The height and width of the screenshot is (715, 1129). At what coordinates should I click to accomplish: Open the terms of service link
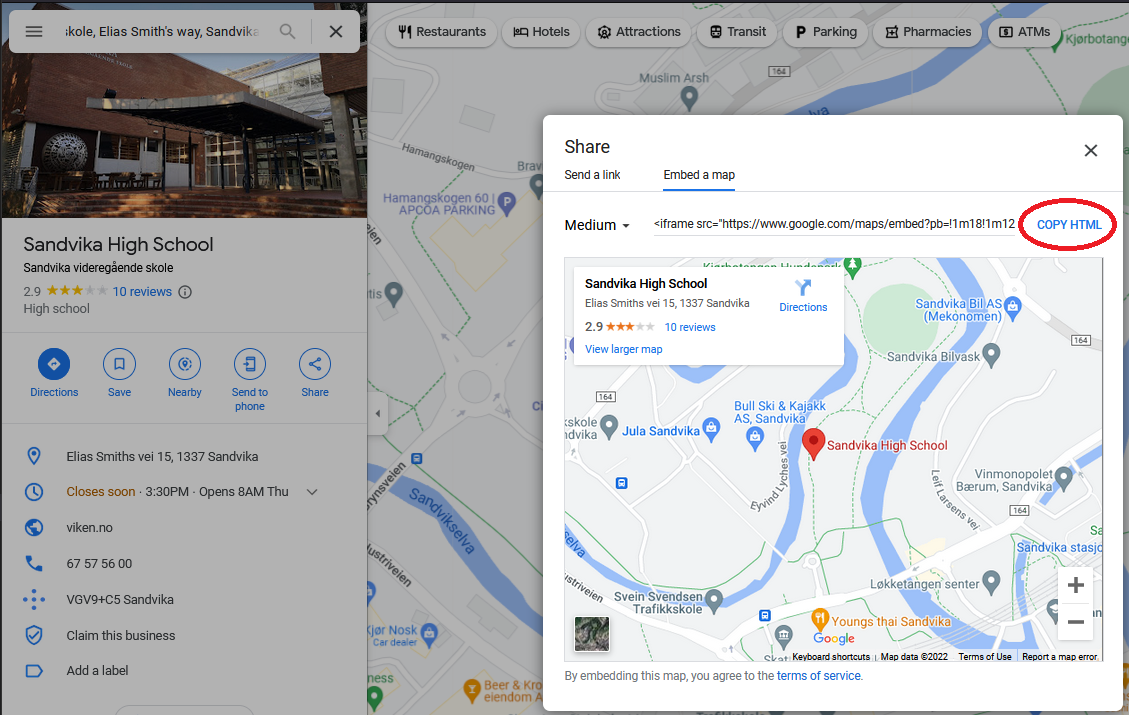(819, 676)
